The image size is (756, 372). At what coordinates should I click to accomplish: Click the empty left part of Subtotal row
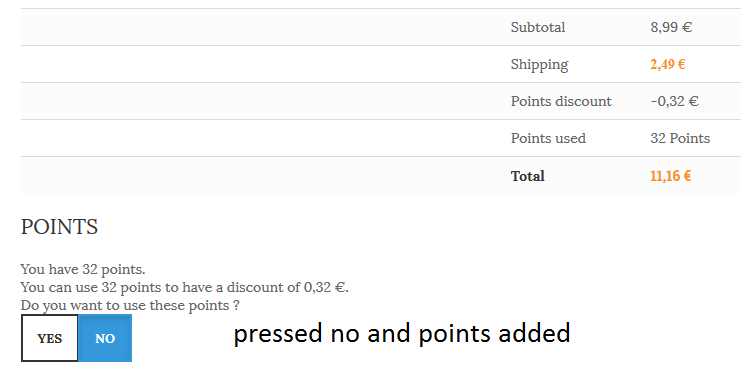coord(260,27)
